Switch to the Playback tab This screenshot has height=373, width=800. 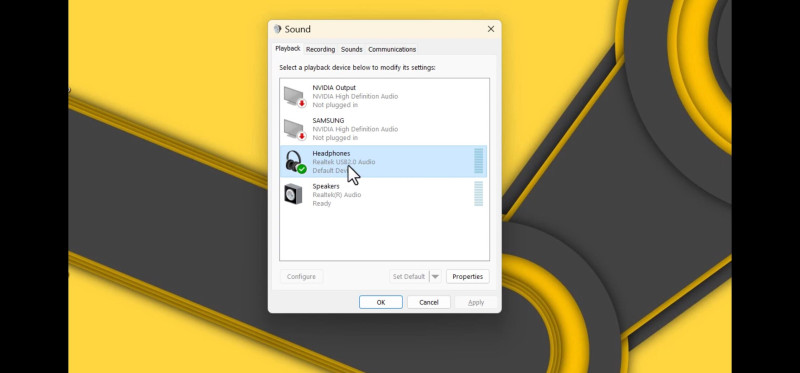click(x=288, y=48)
